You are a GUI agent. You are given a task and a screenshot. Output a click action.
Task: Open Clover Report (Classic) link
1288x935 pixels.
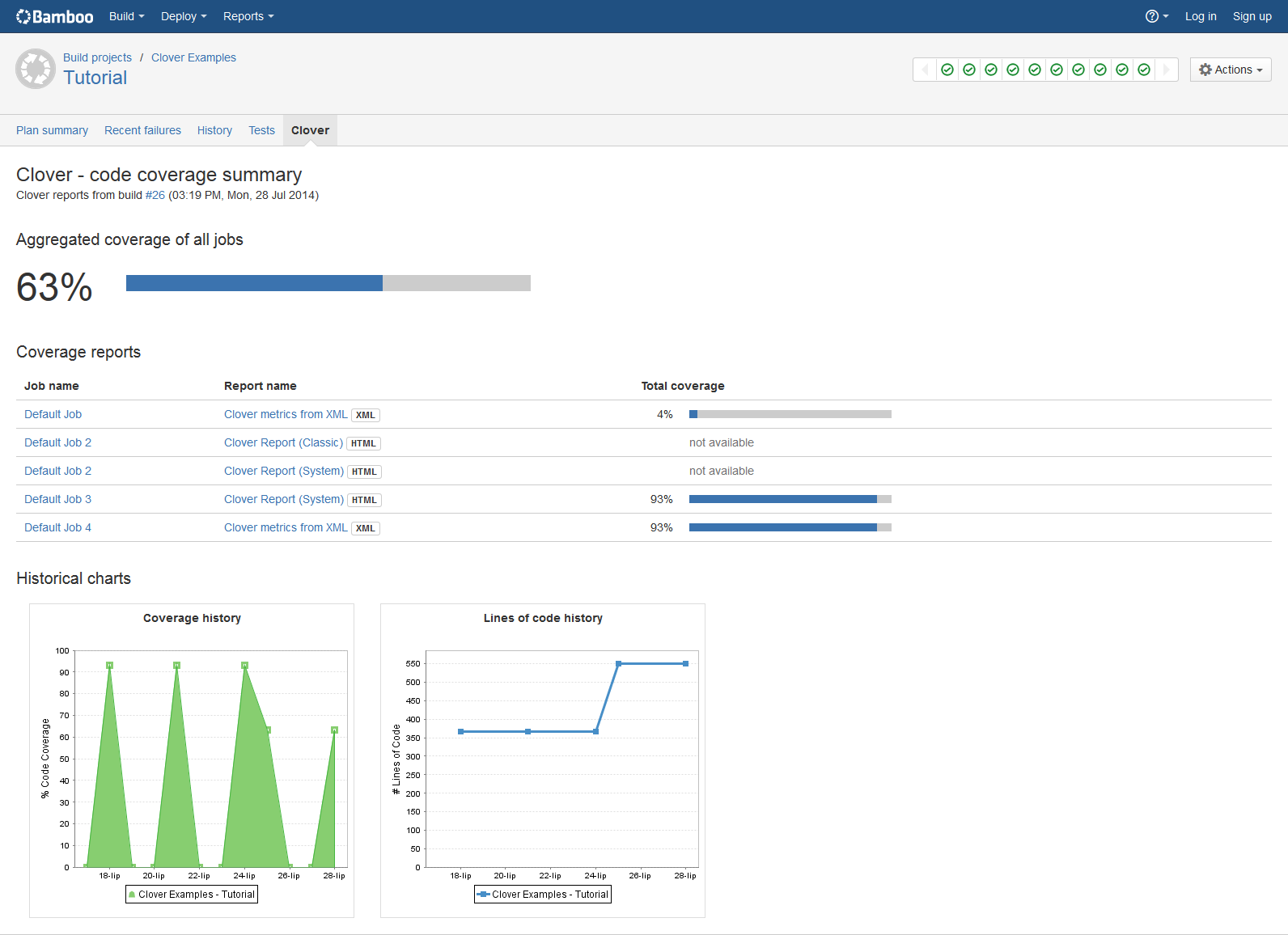pos(283,442)
